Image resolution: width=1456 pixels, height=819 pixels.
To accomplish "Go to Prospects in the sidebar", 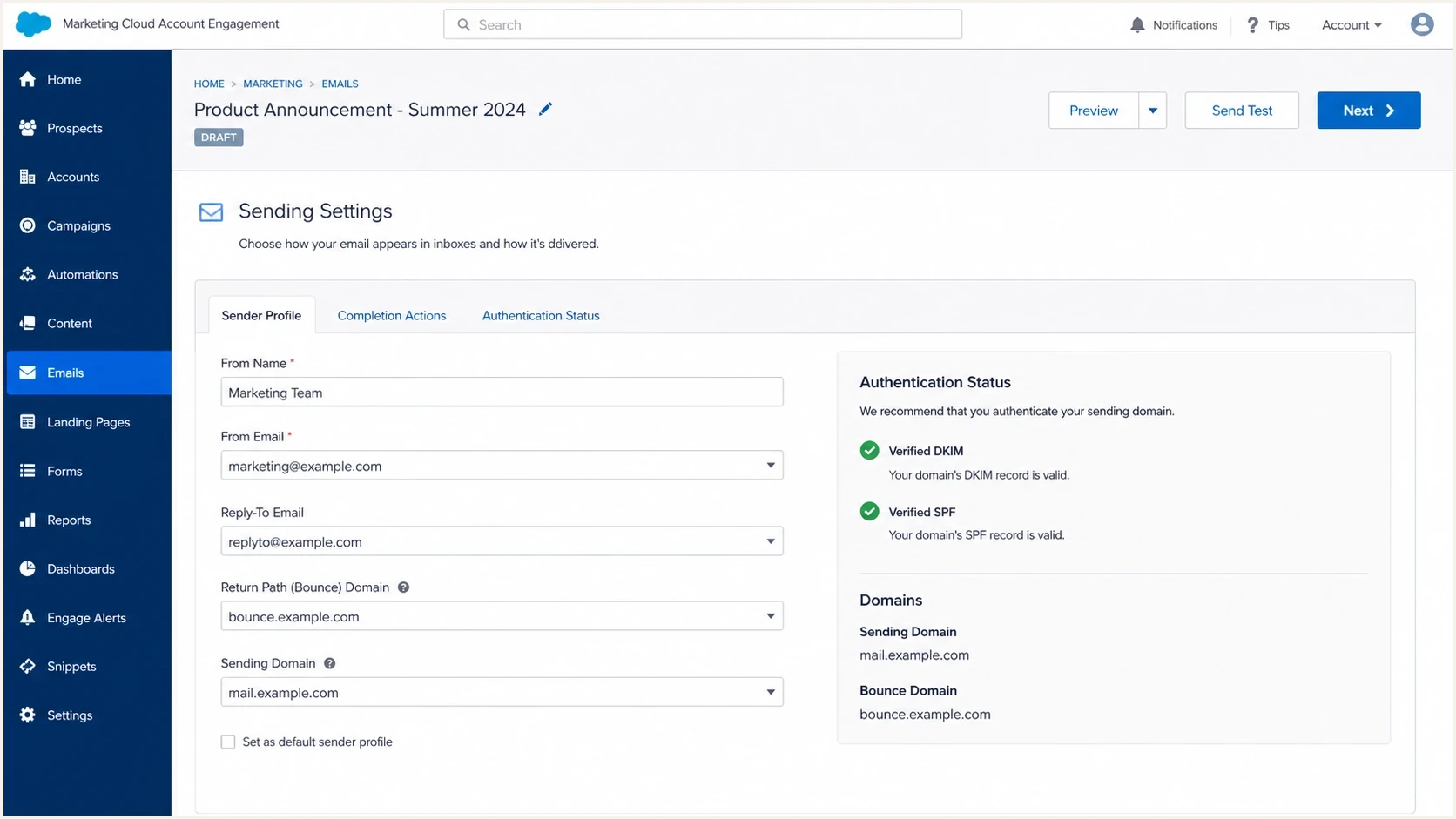I will point(89,128).
